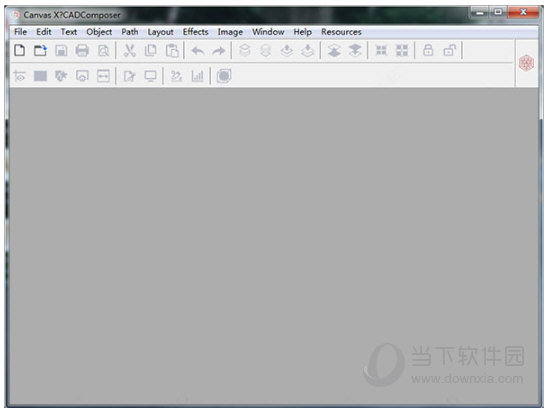
Task: Open the Object menu
Action: [99, 32]
